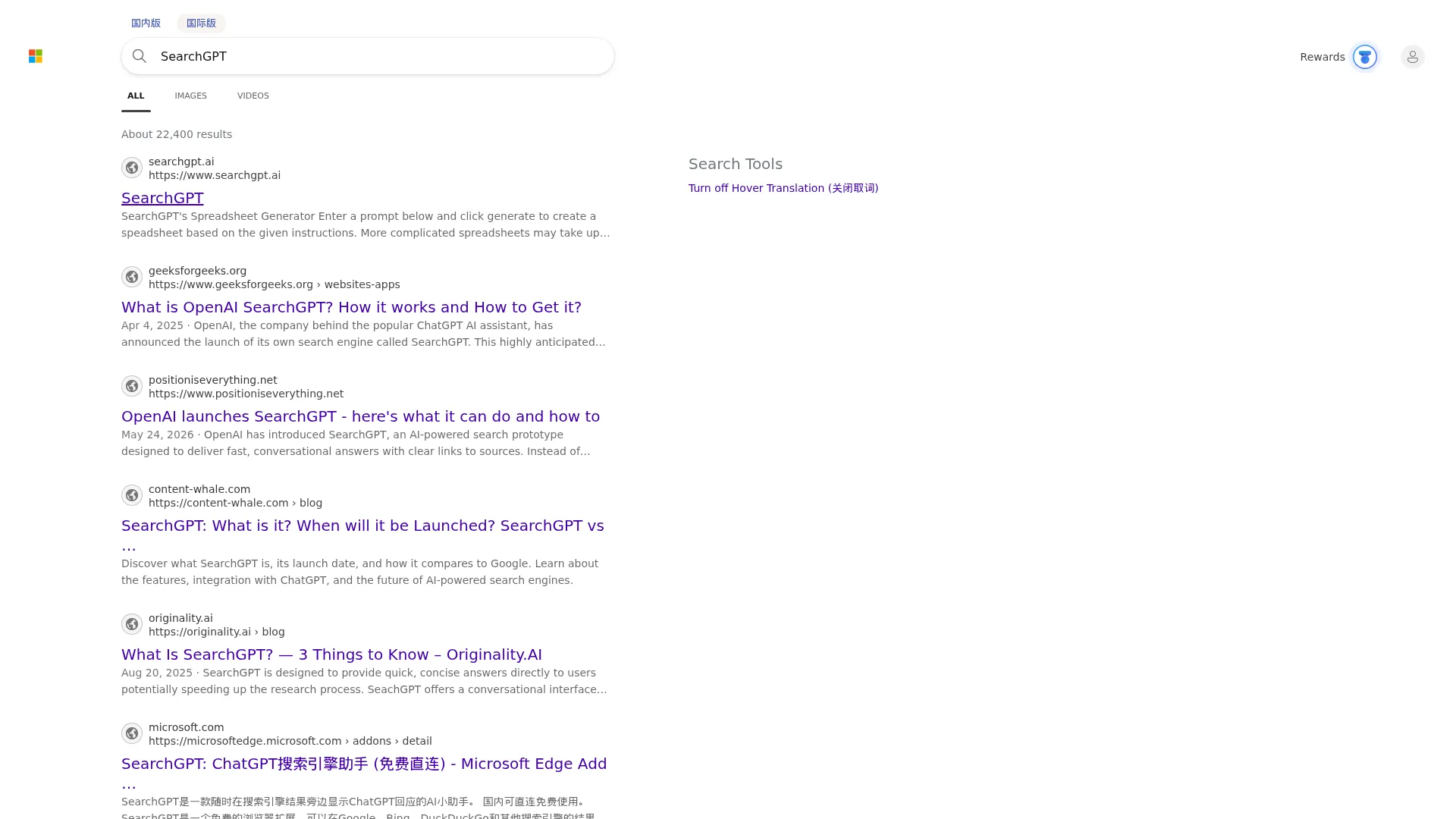Click the originality.ai site name
1456x819 pixels.
(180, 618)
